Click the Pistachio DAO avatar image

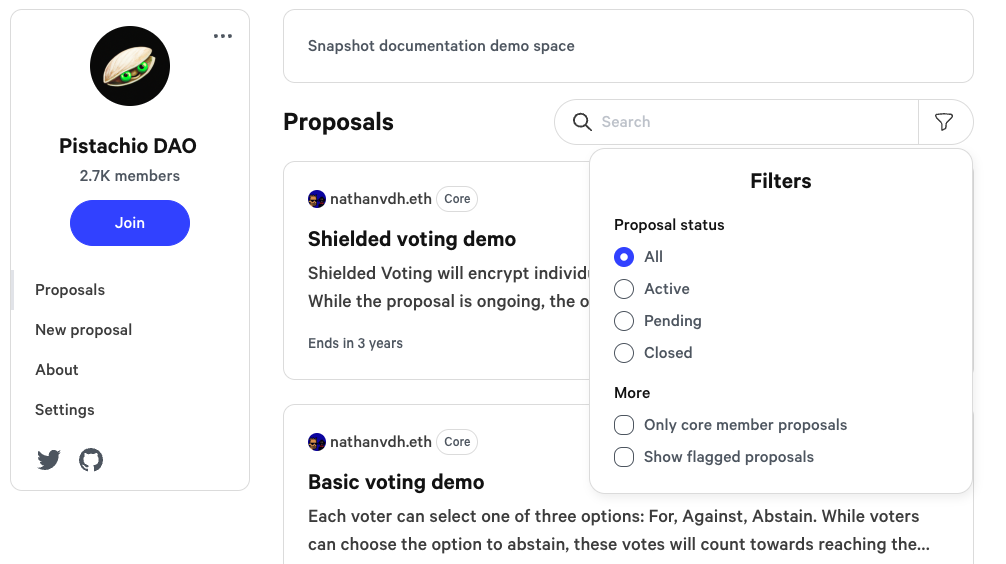tap(130, 66)
